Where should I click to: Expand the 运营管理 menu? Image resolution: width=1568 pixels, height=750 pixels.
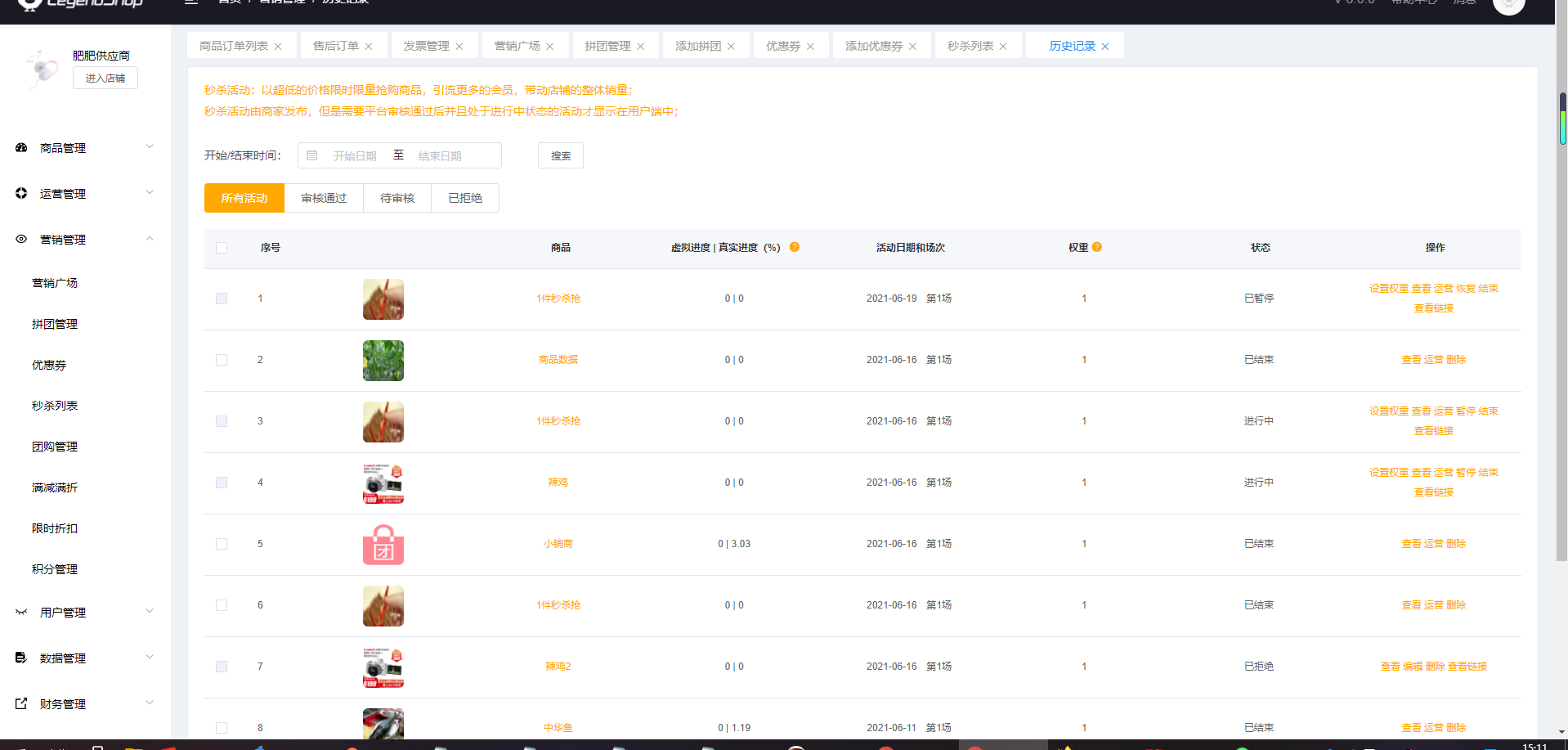click(x=150, y=193)
